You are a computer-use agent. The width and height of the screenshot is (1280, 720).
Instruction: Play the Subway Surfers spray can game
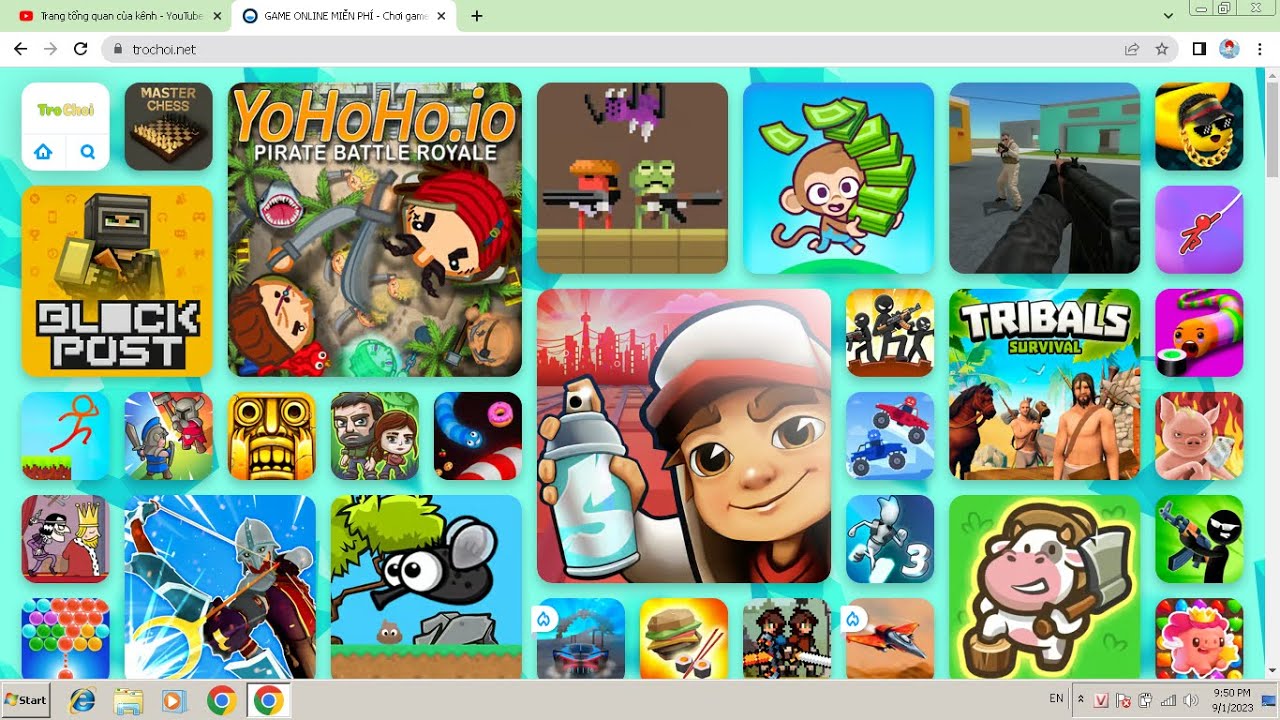(x=684, y=436)
